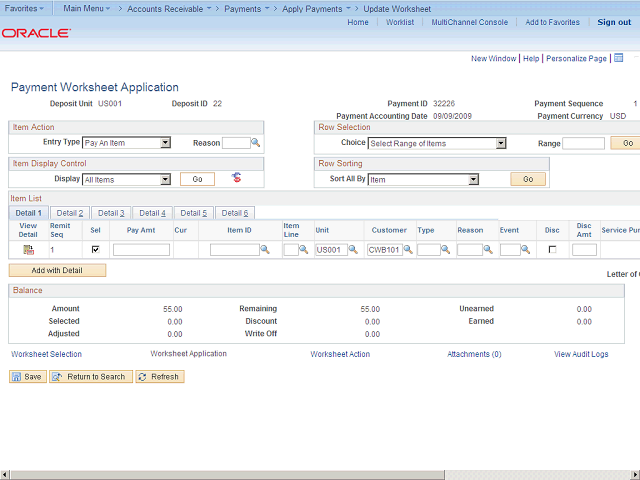
Task: Open the Sort All By dropdown
Action: (x=423, y=180)
